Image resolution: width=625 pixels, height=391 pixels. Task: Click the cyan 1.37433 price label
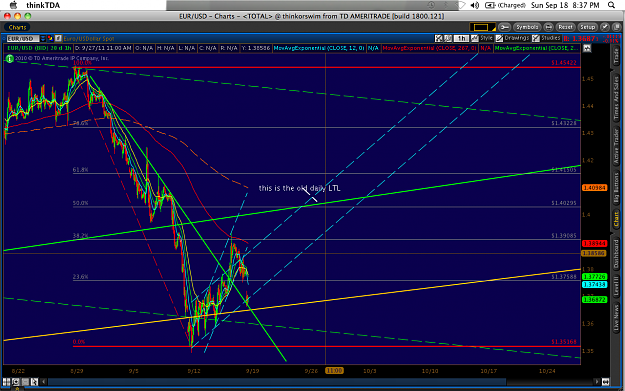594,285
